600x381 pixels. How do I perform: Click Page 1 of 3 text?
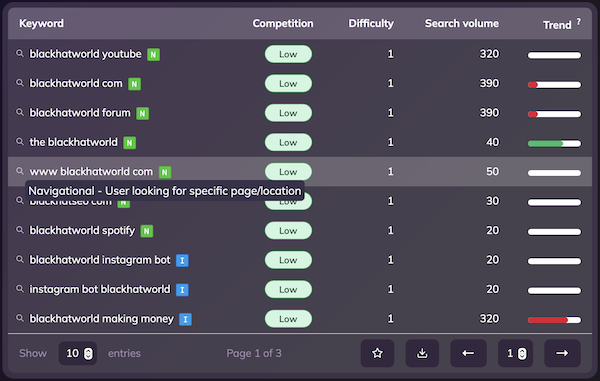point(254,353)
